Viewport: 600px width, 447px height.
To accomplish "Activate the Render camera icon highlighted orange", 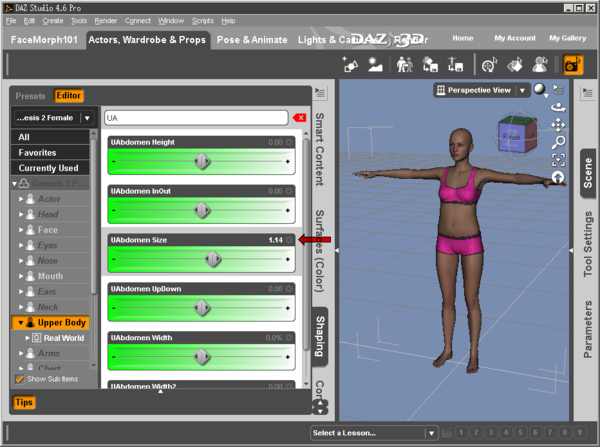I will (x=573, y=64).
